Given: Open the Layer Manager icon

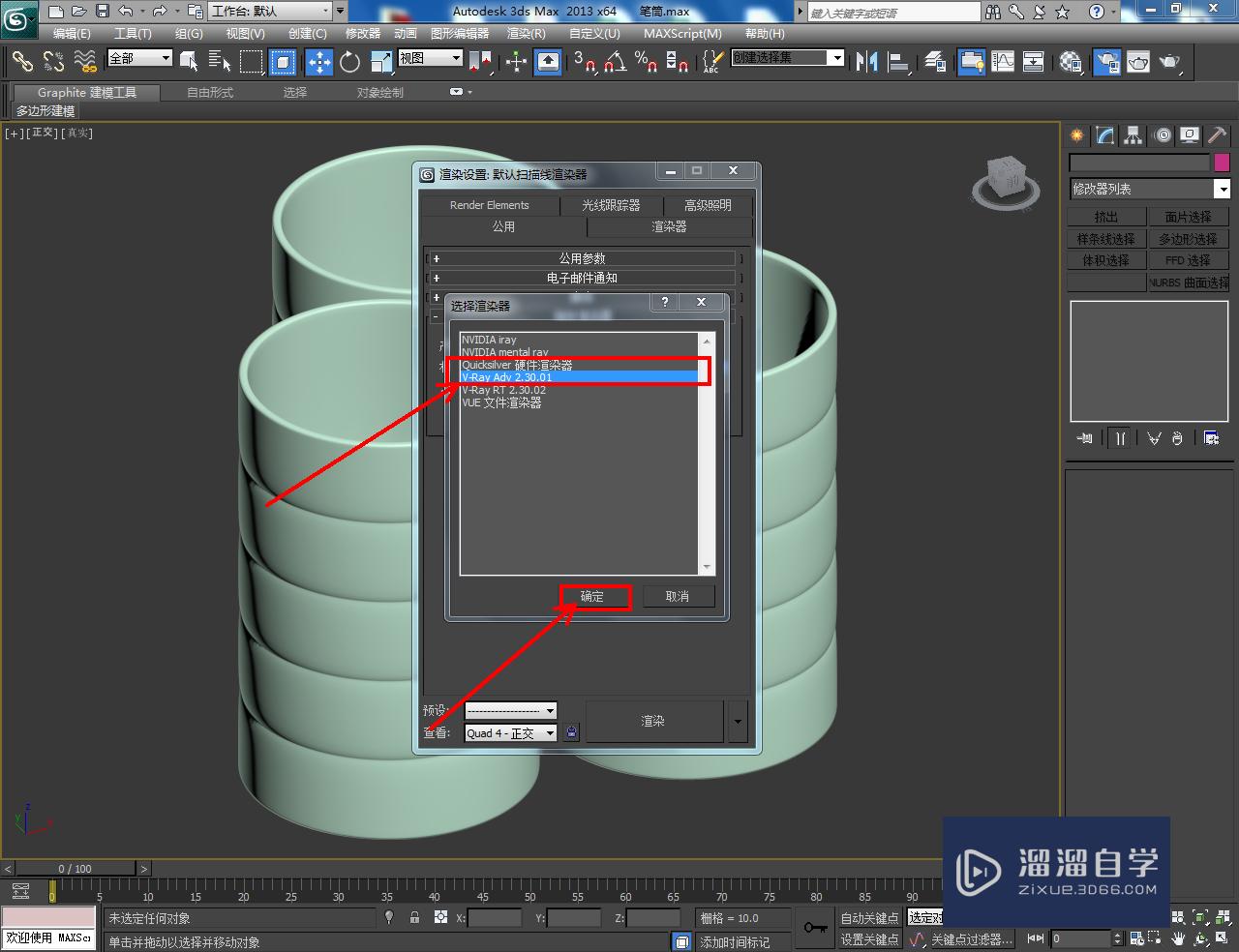Looking at the screenshot, I should (x=935, y=62).
